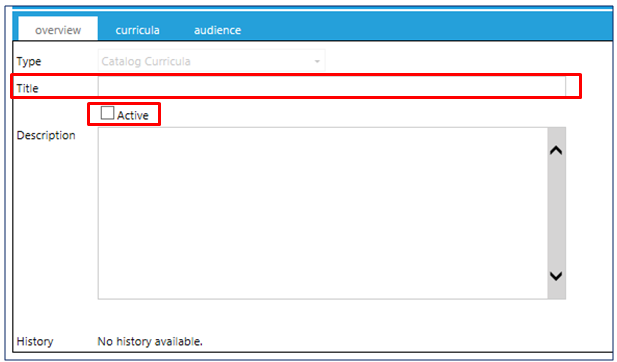Enable the Active checkbox
This screenshot has width=617, height=362.
pos(107,113)
